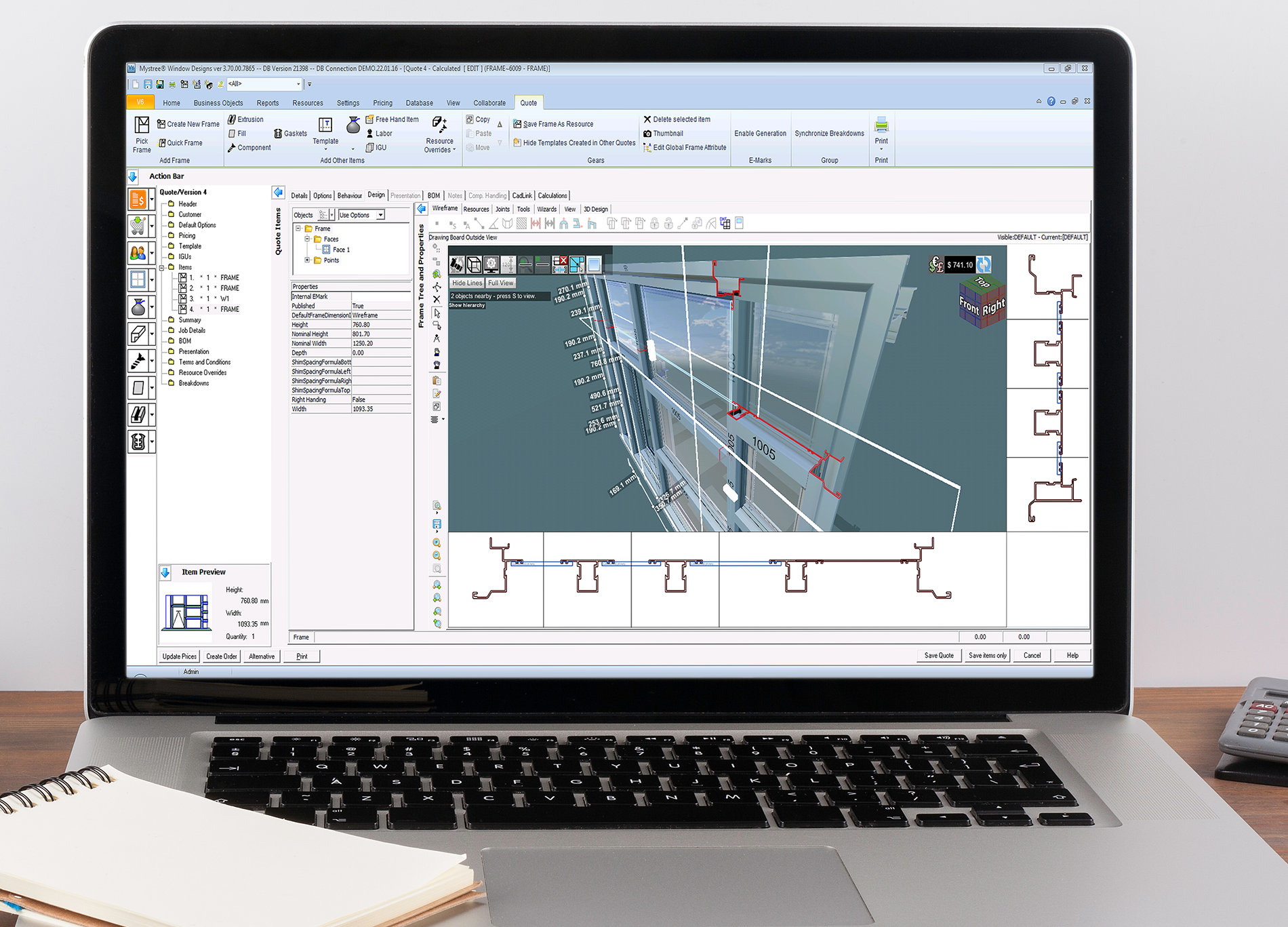Click the Help question mark icon
The width and height of the screenshot is (1288, 927).
(x=1051, y=101)
